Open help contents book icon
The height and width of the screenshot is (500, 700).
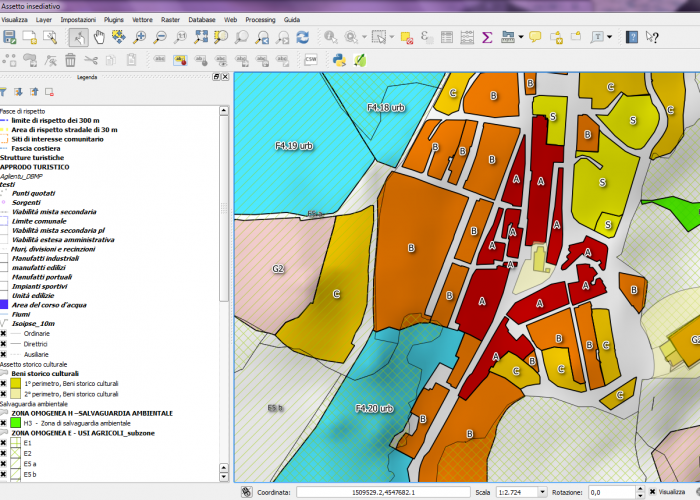tap(632, 37)
